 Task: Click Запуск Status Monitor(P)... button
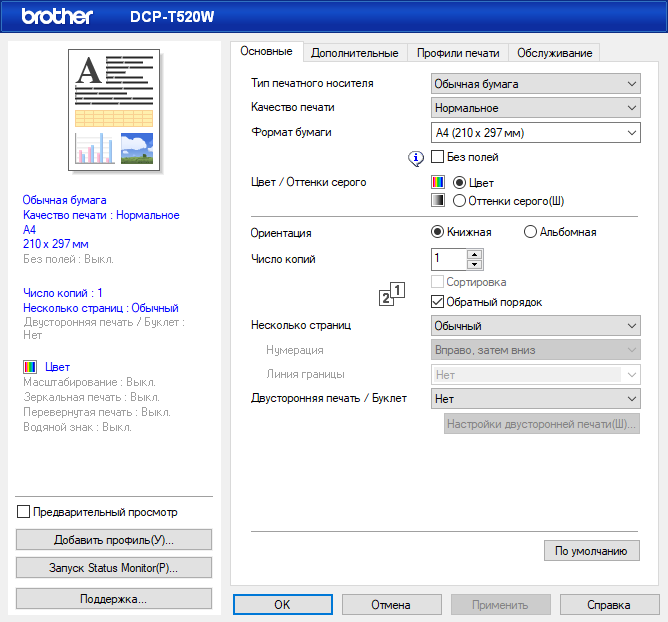point(114,568)
